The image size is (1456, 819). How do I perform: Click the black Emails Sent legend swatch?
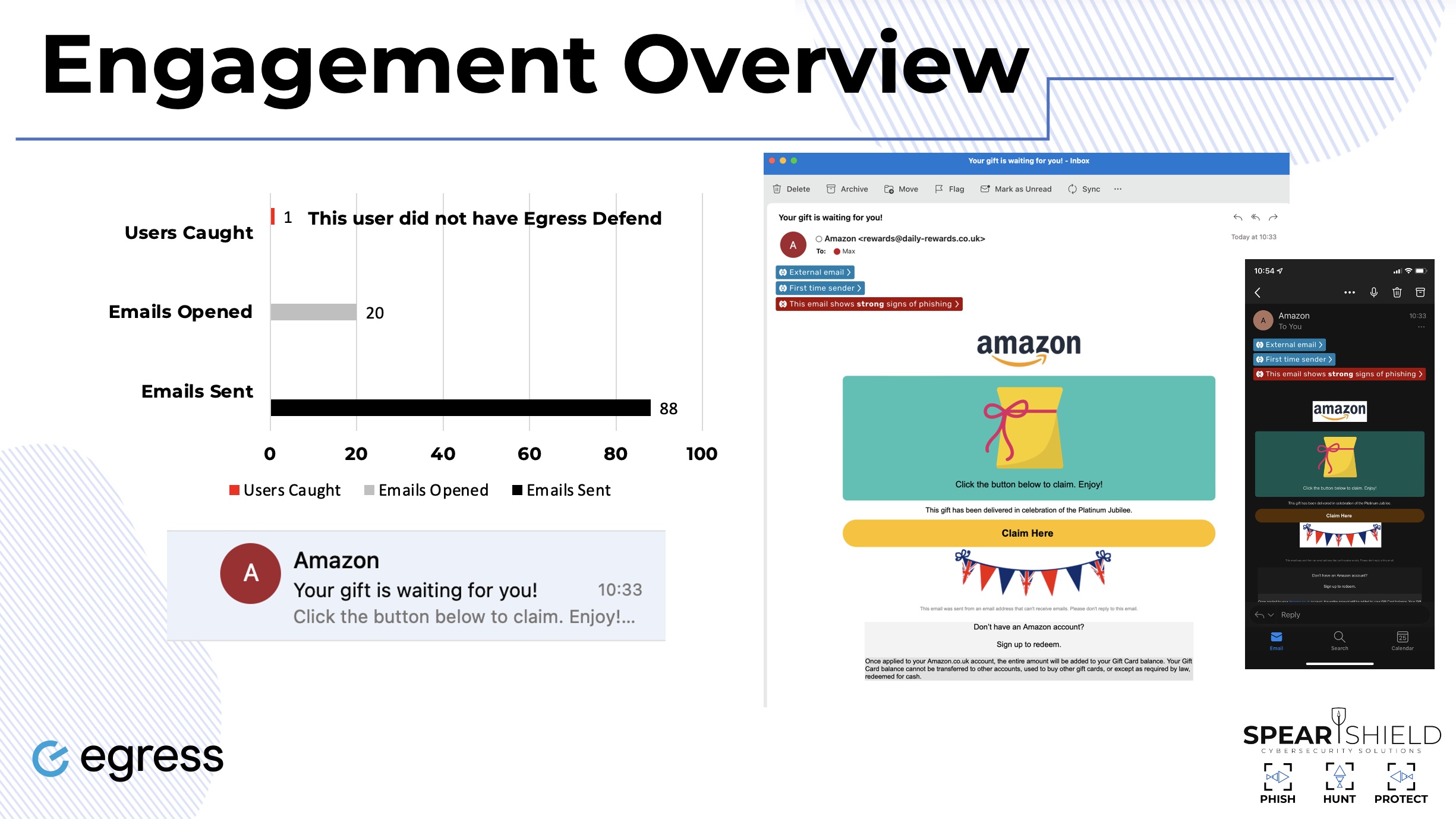coord(517,490)
